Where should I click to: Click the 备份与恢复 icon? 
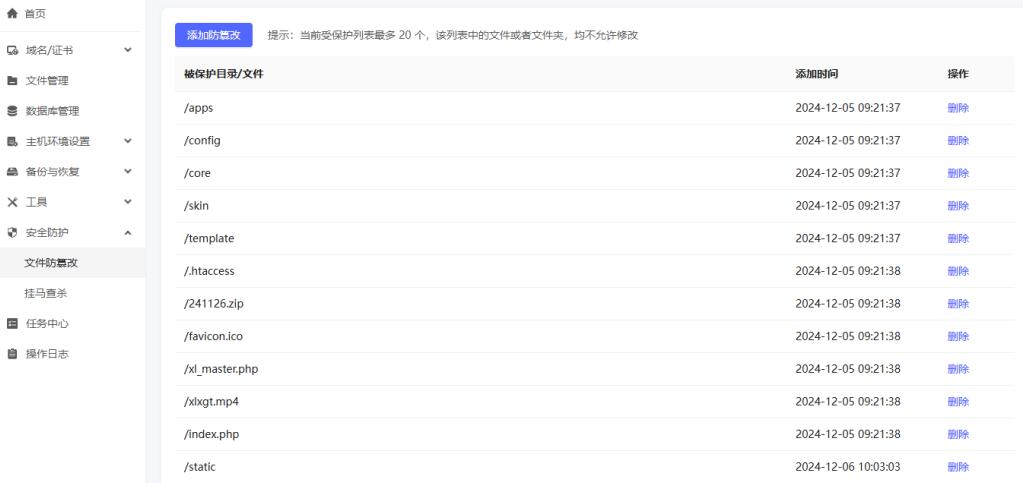(x=12, y=172)
